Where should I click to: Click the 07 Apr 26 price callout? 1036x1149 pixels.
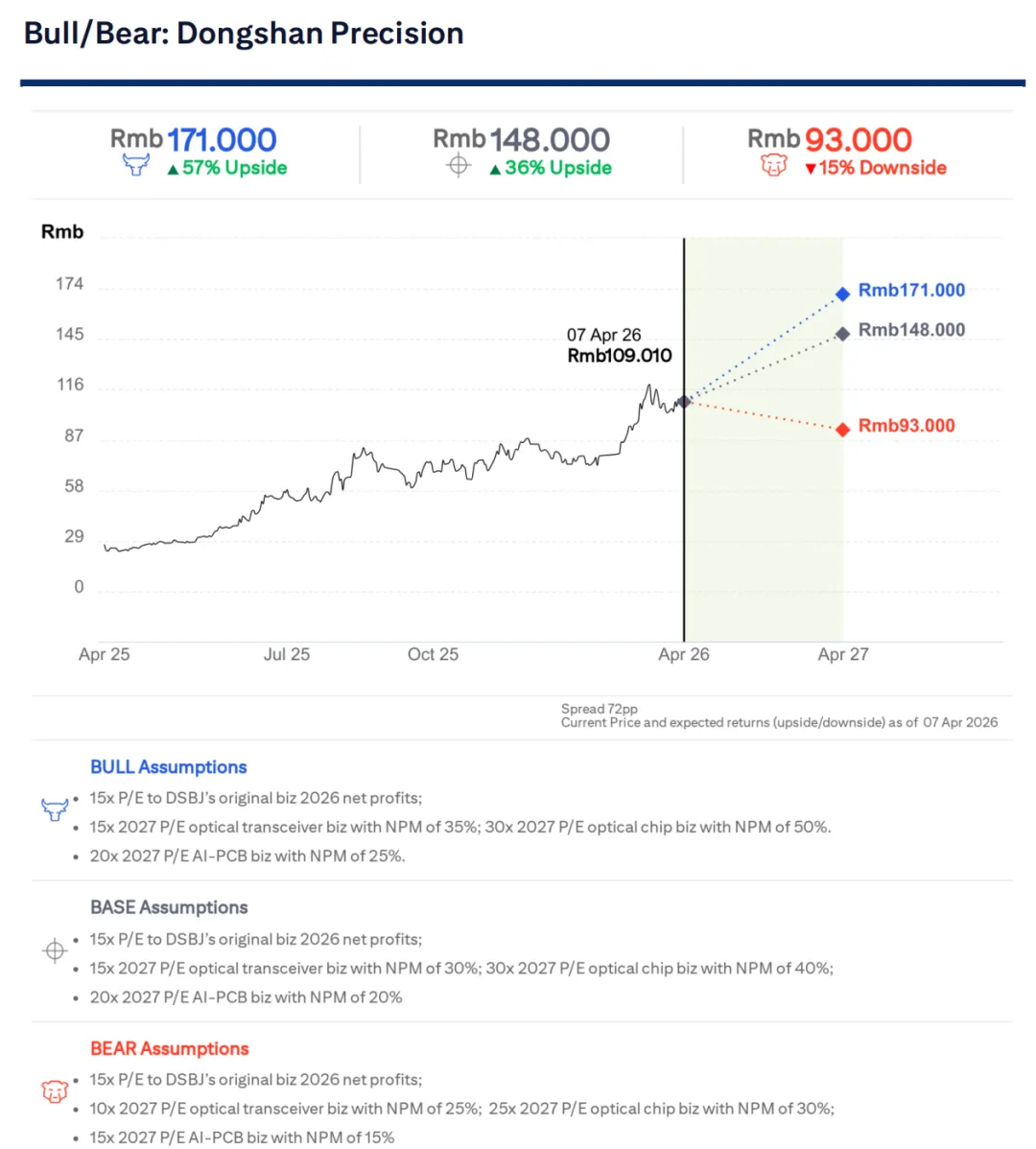point(619,345)
